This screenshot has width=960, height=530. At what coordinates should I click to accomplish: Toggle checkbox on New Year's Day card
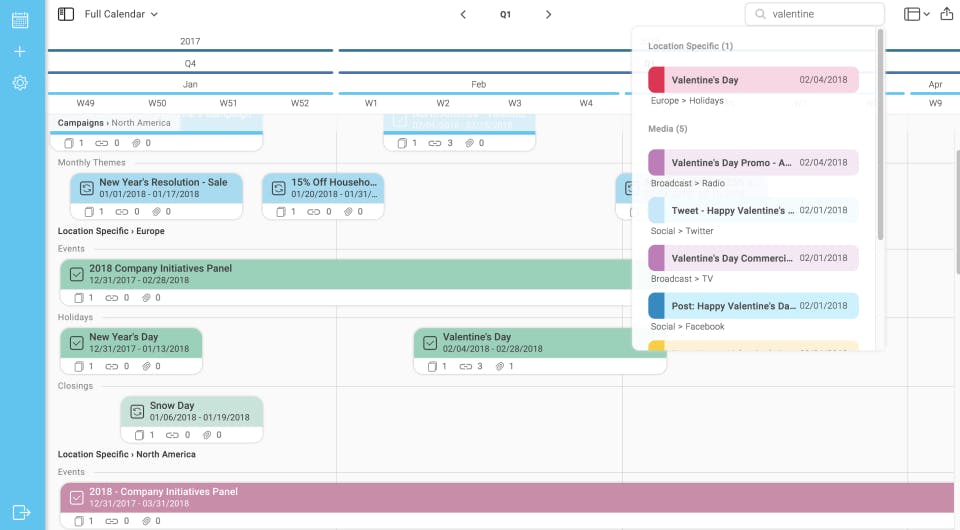pos(77,343)
